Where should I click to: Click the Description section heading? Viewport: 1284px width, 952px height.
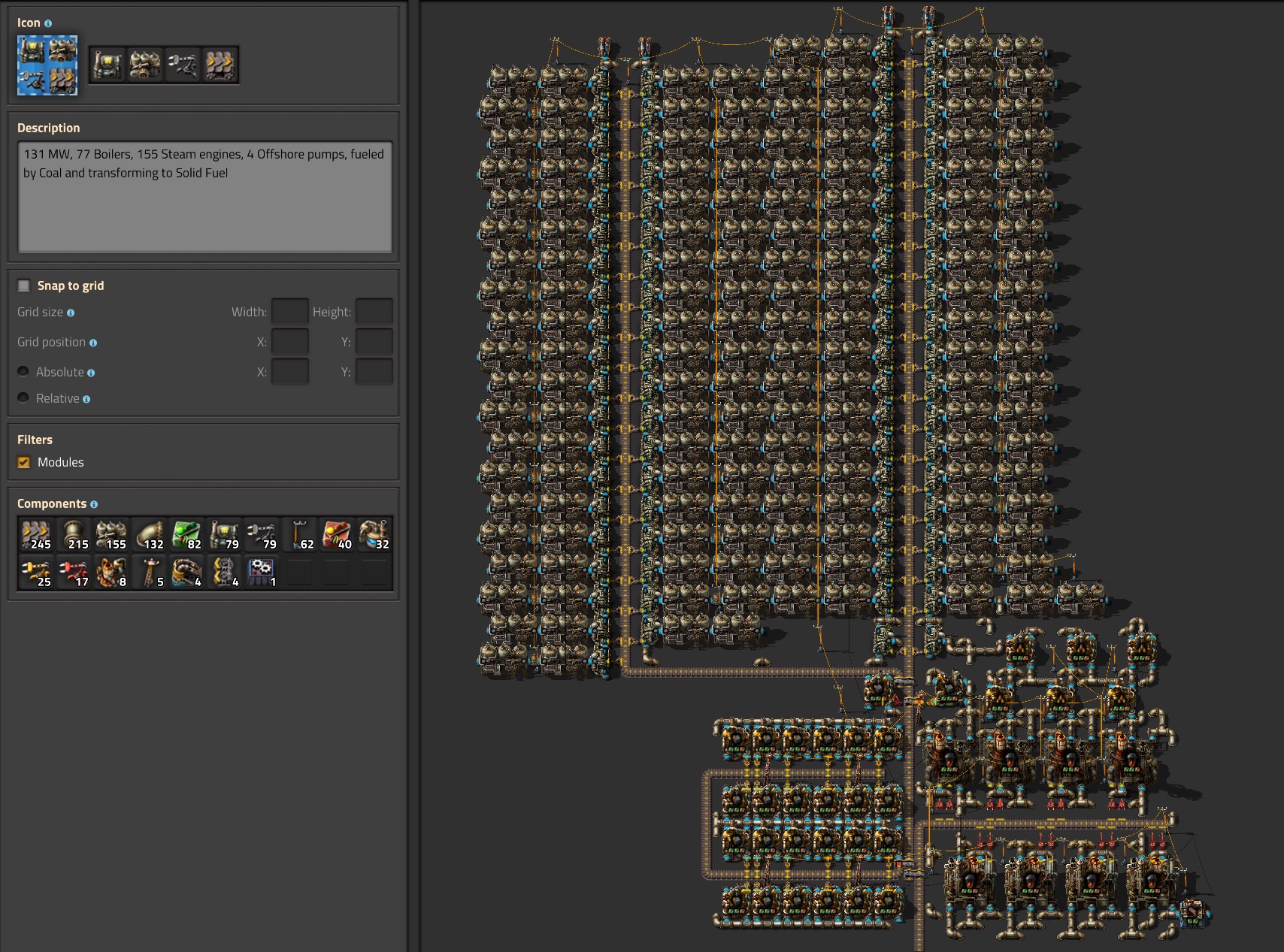click(x=48, y=128)
